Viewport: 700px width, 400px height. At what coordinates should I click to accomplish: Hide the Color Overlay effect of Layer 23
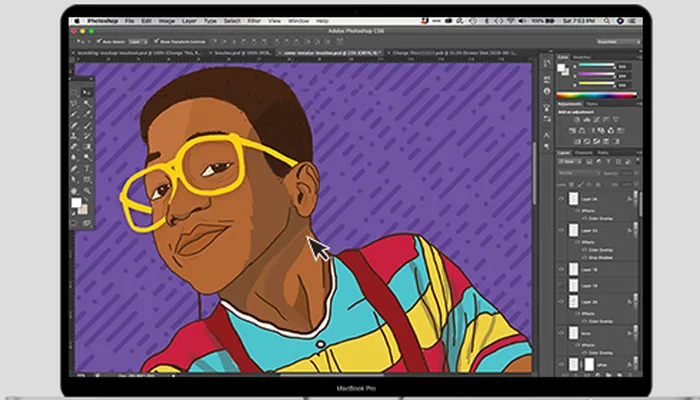coord(584,250)
